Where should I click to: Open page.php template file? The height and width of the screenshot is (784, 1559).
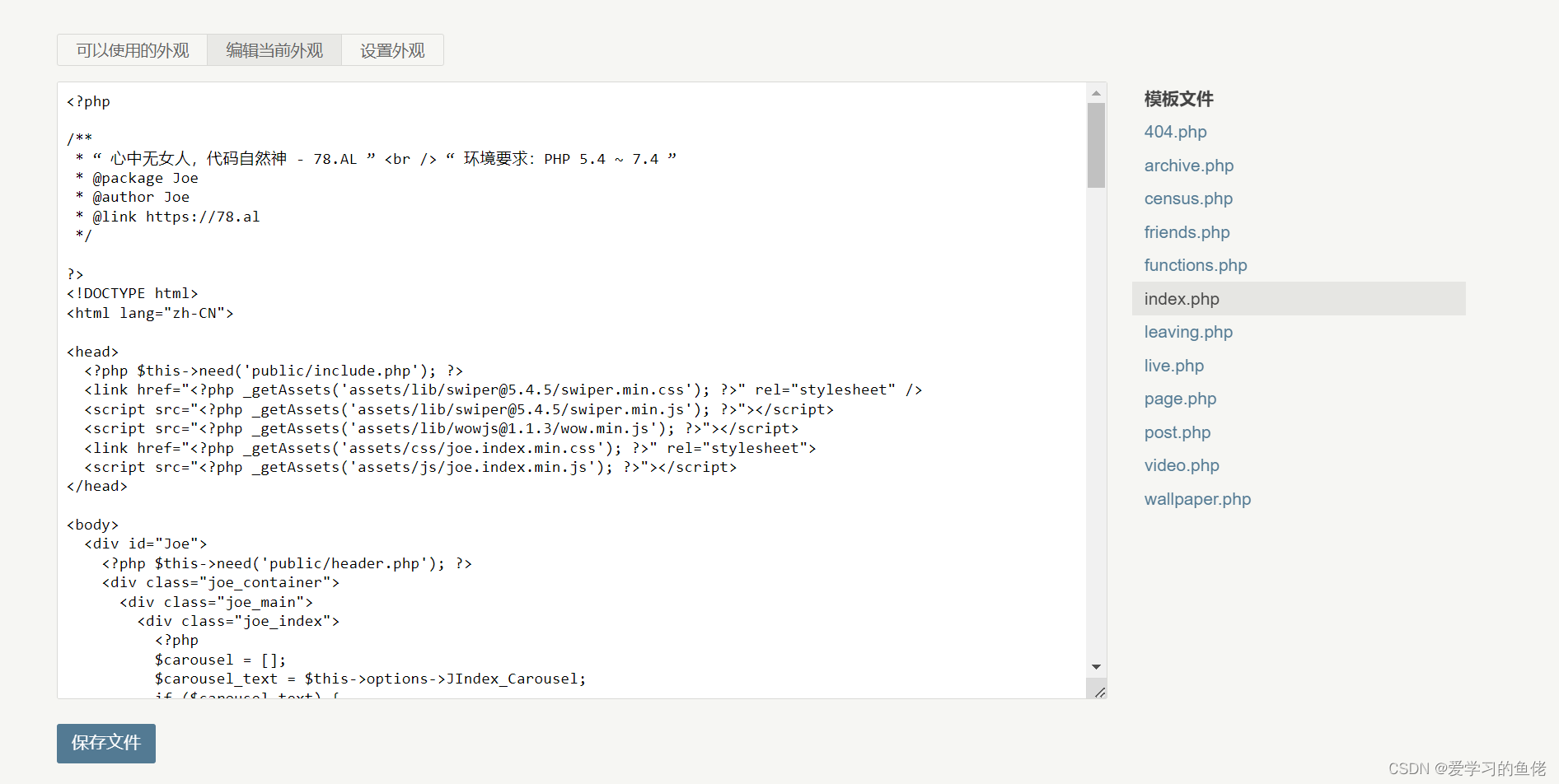pyautogui.click(x=1180, y=399)
